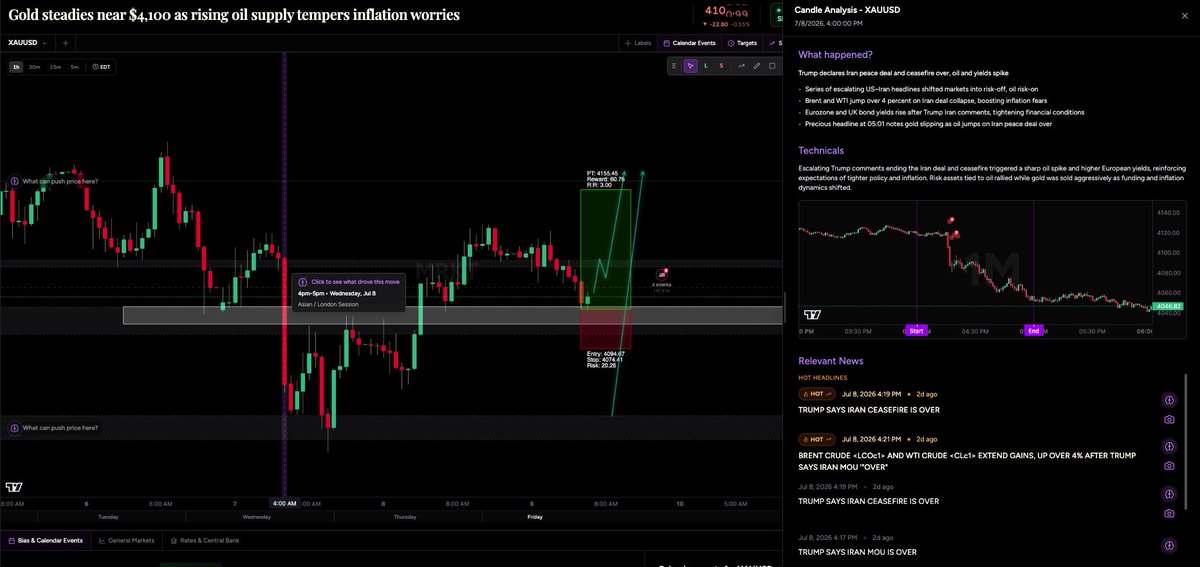Click the green profit target zone
Screen dimensions: 1200x567
605,248
